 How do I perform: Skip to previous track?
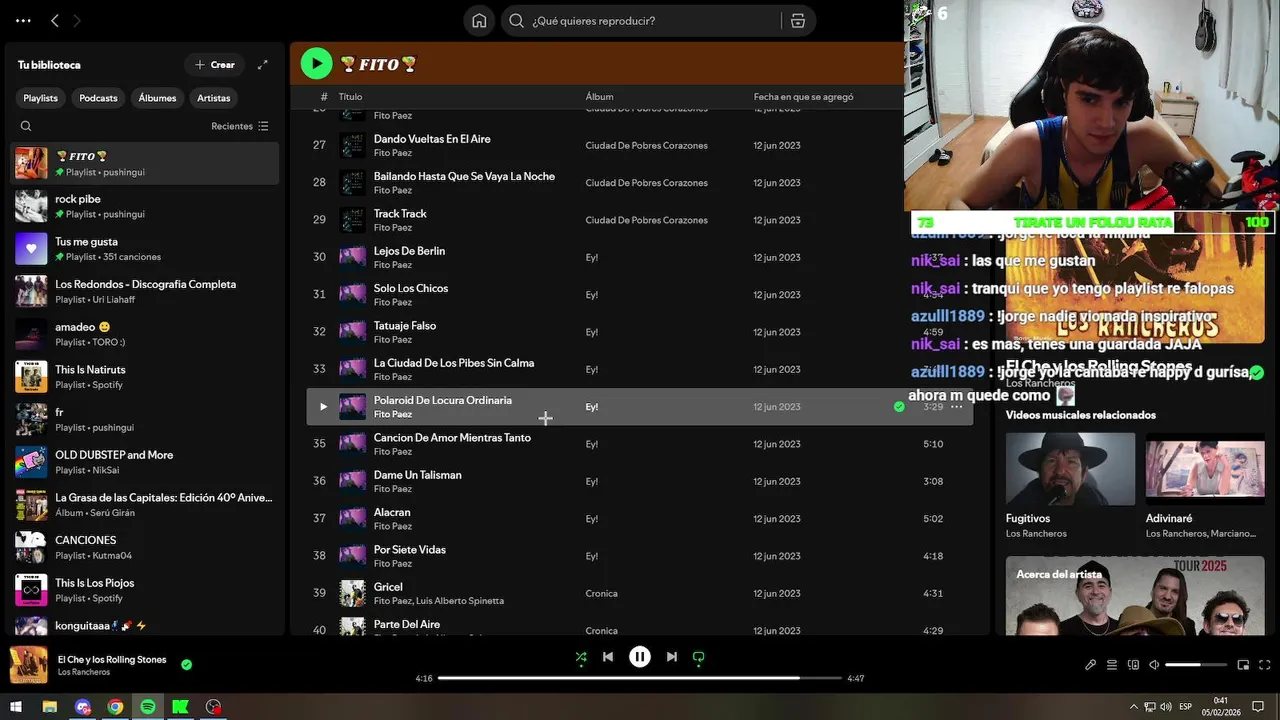608,657
